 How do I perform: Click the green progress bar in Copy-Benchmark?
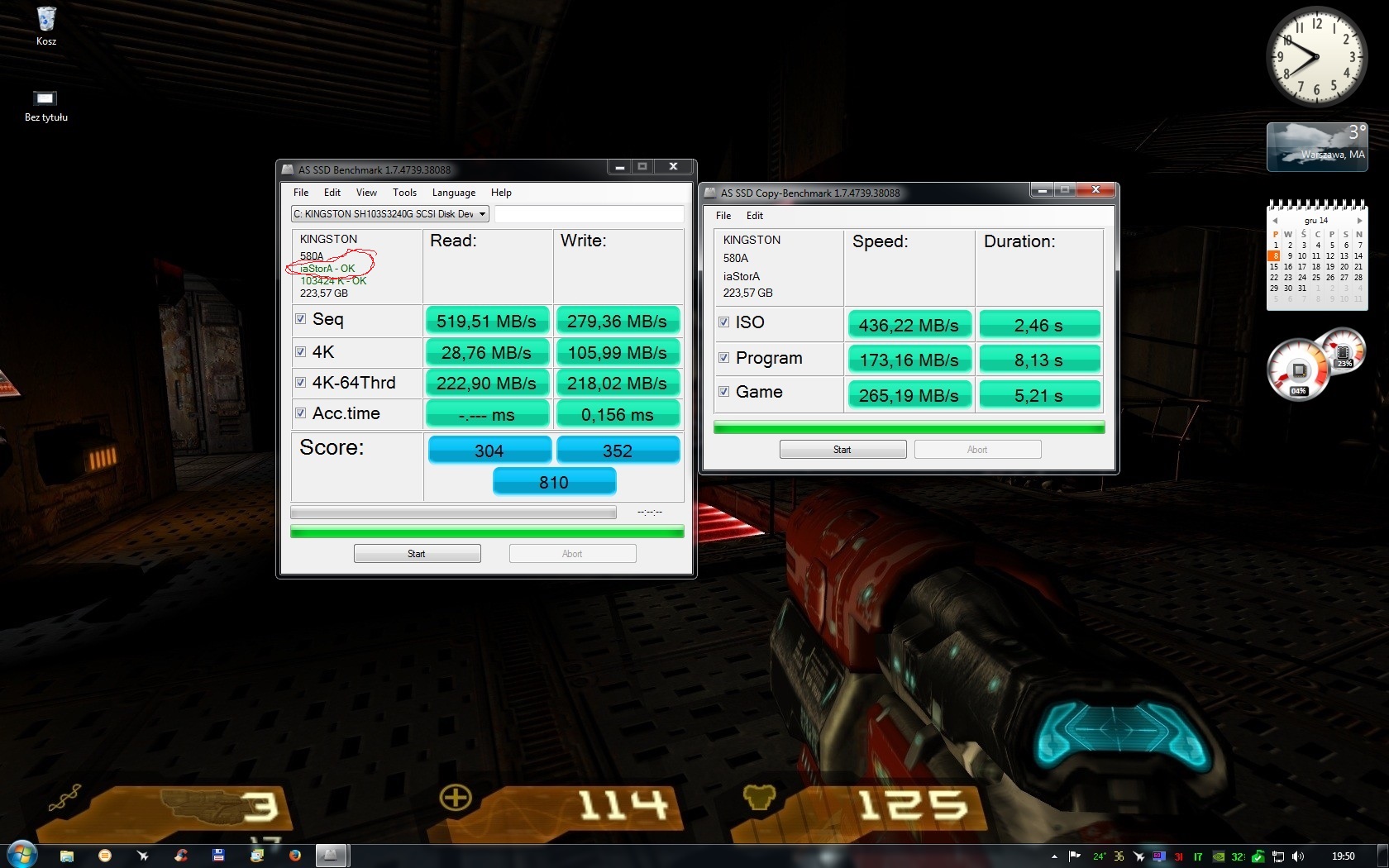(909, 427)
